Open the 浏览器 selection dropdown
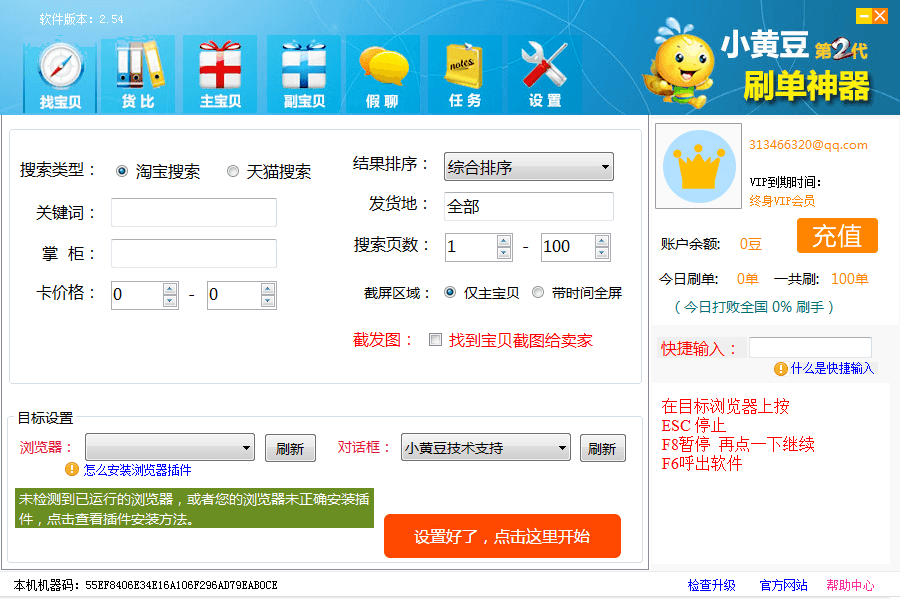This screenshot has height=600, width=900. coord(170,447)
